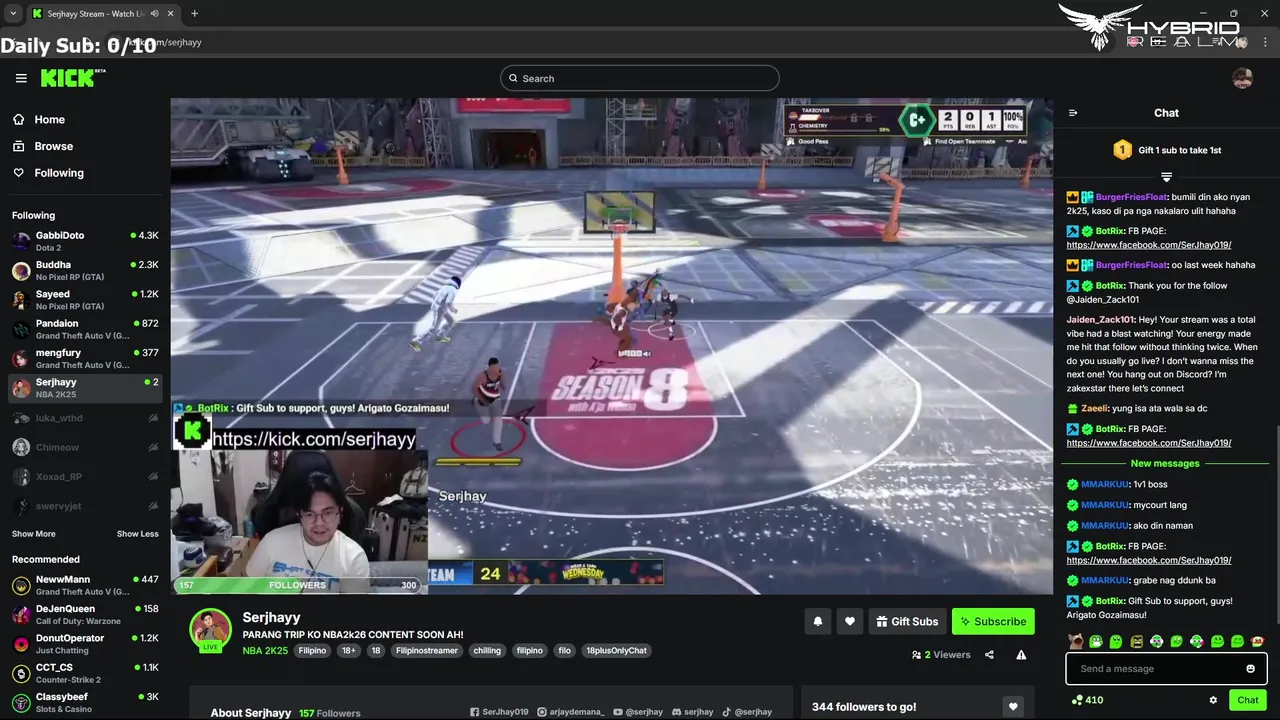The image size is (1280, 720).
Task: Open Sayeed channel in Following list
Action: (85, 300)
